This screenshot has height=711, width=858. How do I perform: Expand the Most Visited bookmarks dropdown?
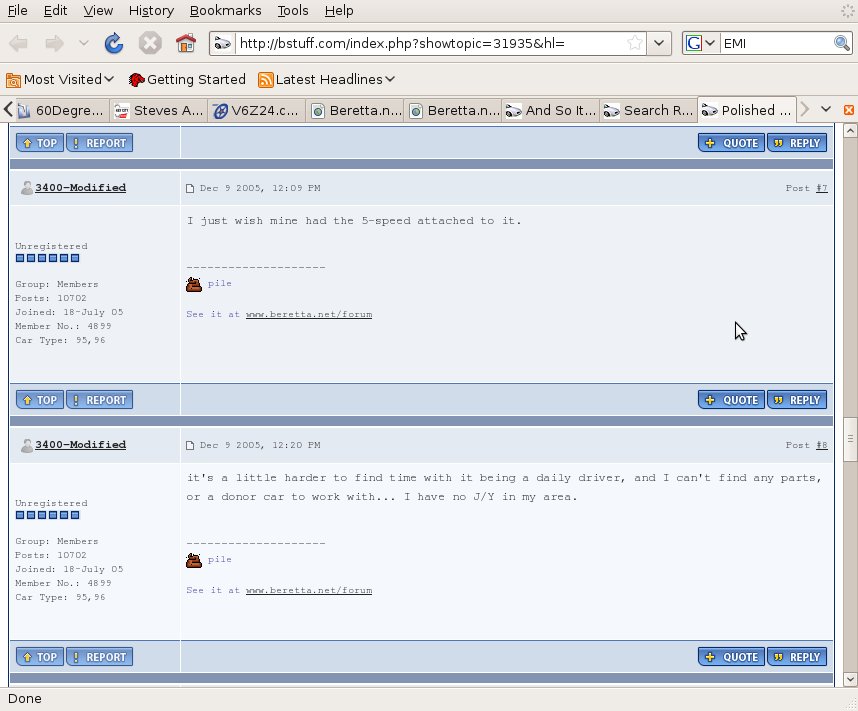pos(108,79)
